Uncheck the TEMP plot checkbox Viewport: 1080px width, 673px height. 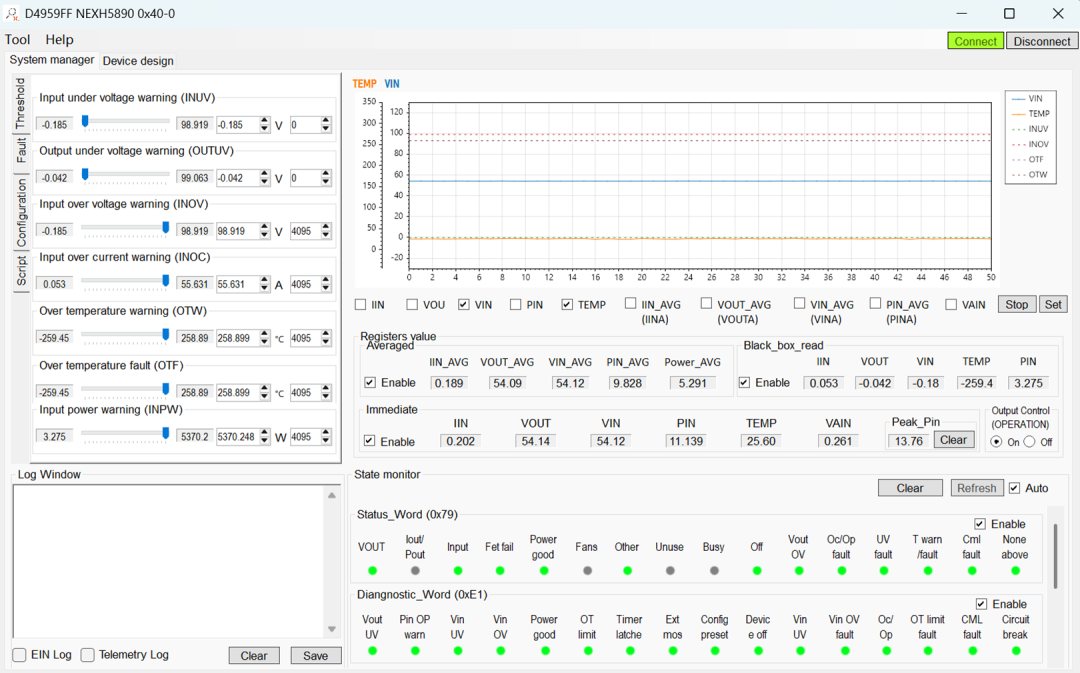coord(567,304)
